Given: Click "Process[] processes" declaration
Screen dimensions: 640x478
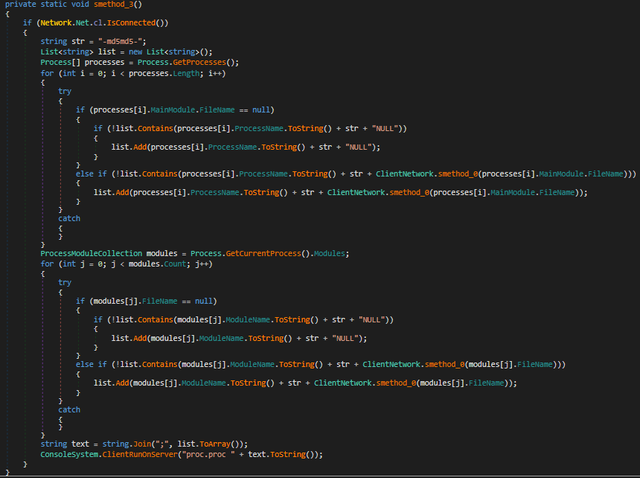Looking at the screenshot, I should [82, 62].
